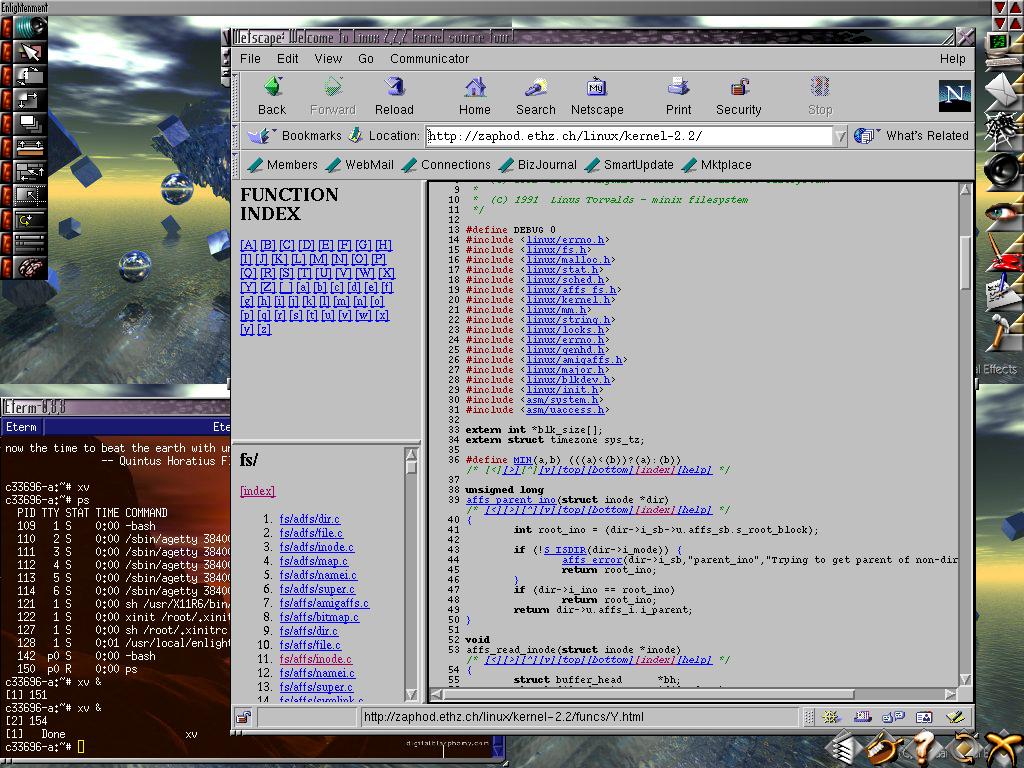
Task: Open the File menu
Action: [x=250, y=59]
